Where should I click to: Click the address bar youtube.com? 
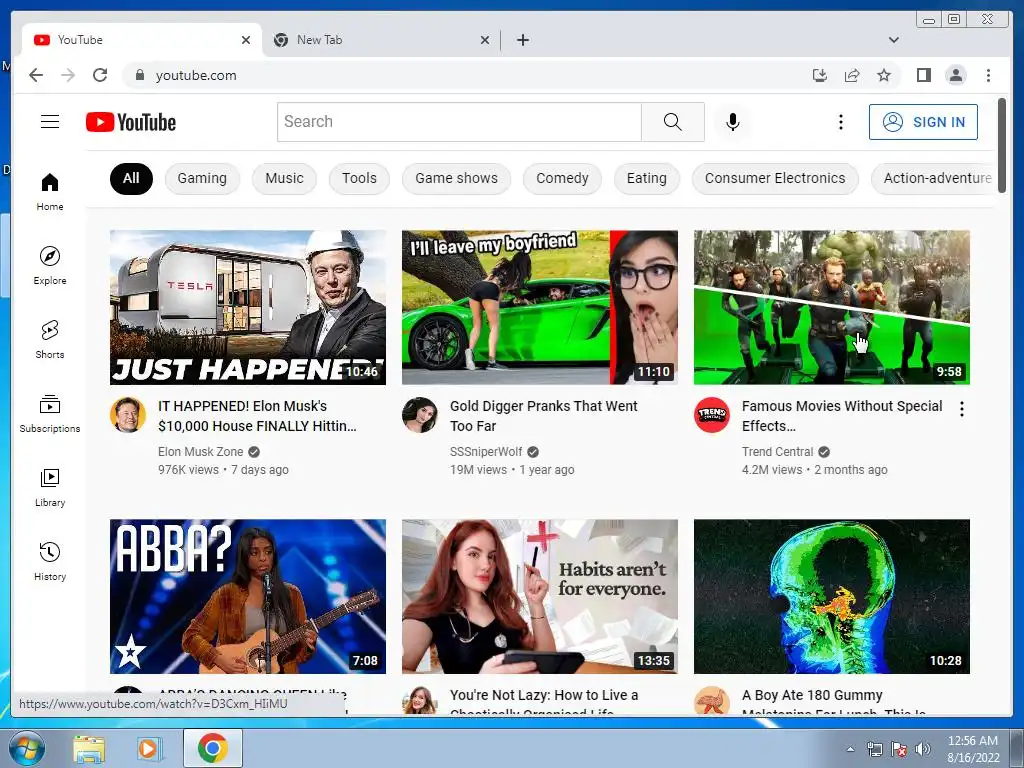(196, 75)
